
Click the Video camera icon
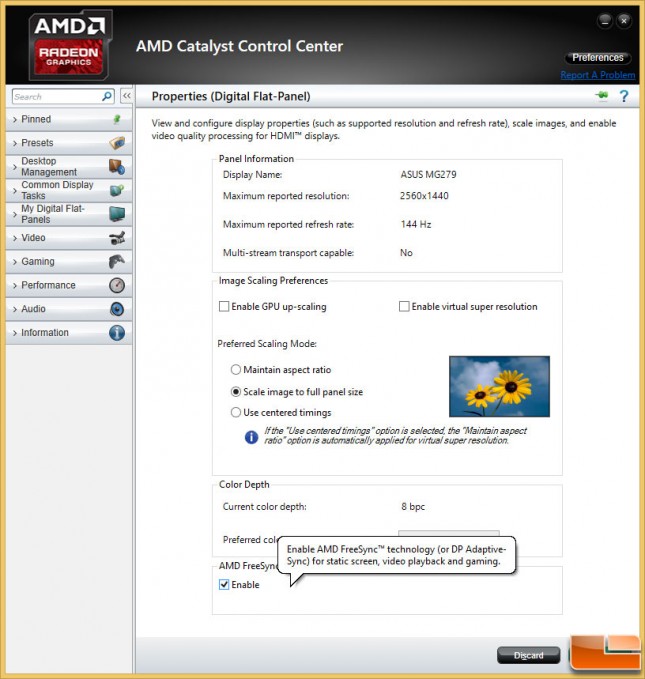coord(117,238)
